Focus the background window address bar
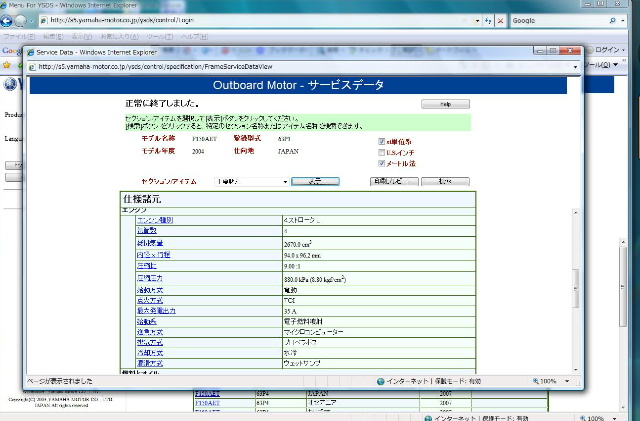Viewport: 640px width, 421px height. pos(256,20)
